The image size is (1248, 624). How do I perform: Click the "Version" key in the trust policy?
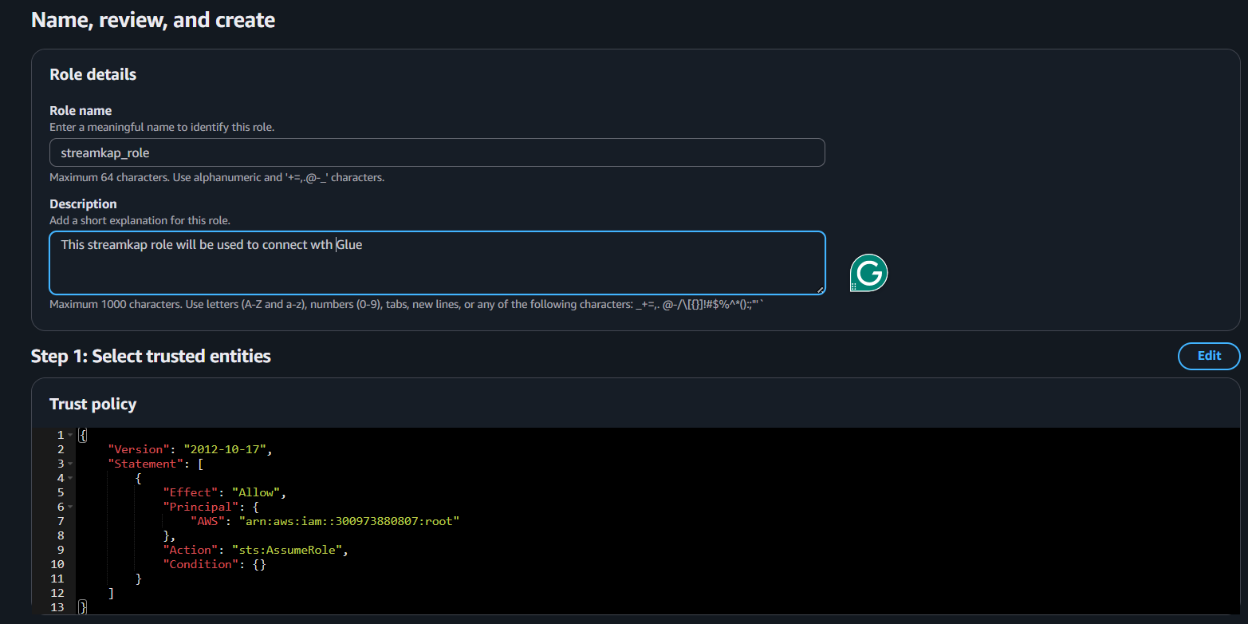coord(139,449)
